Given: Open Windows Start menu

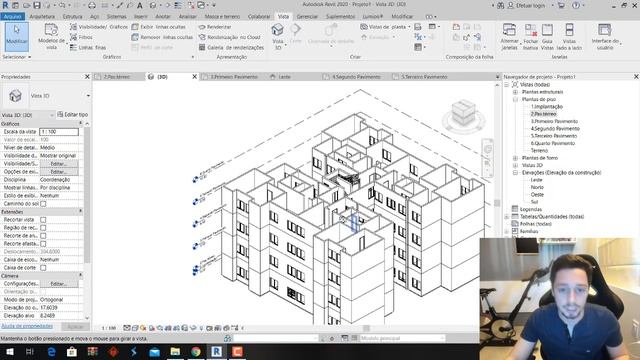Looking at the screenshot, I should click(10, 351).
